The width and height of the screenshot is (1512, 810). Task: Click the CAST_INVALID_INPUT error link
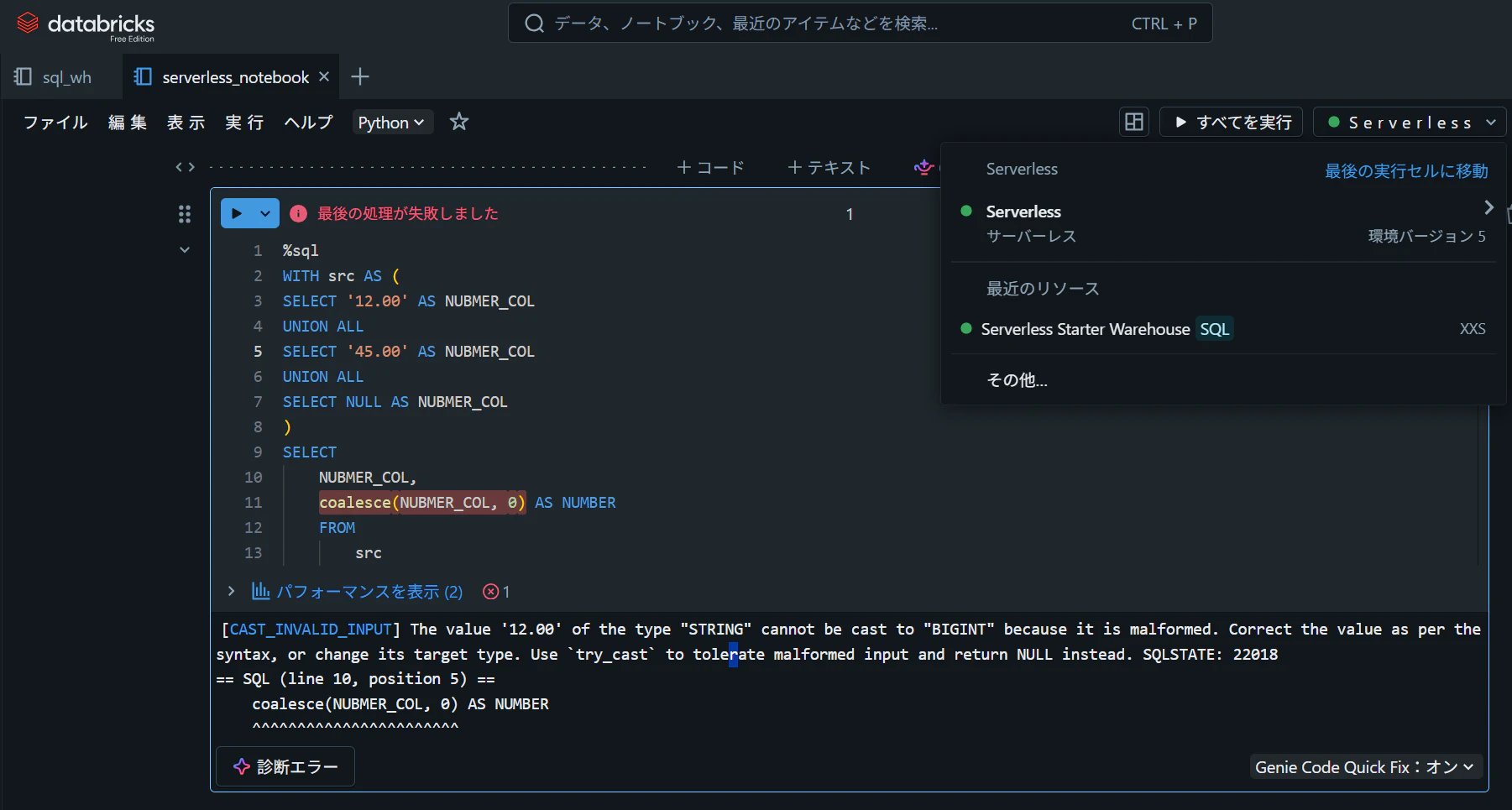pyautogui.click(x=311, y=629)
